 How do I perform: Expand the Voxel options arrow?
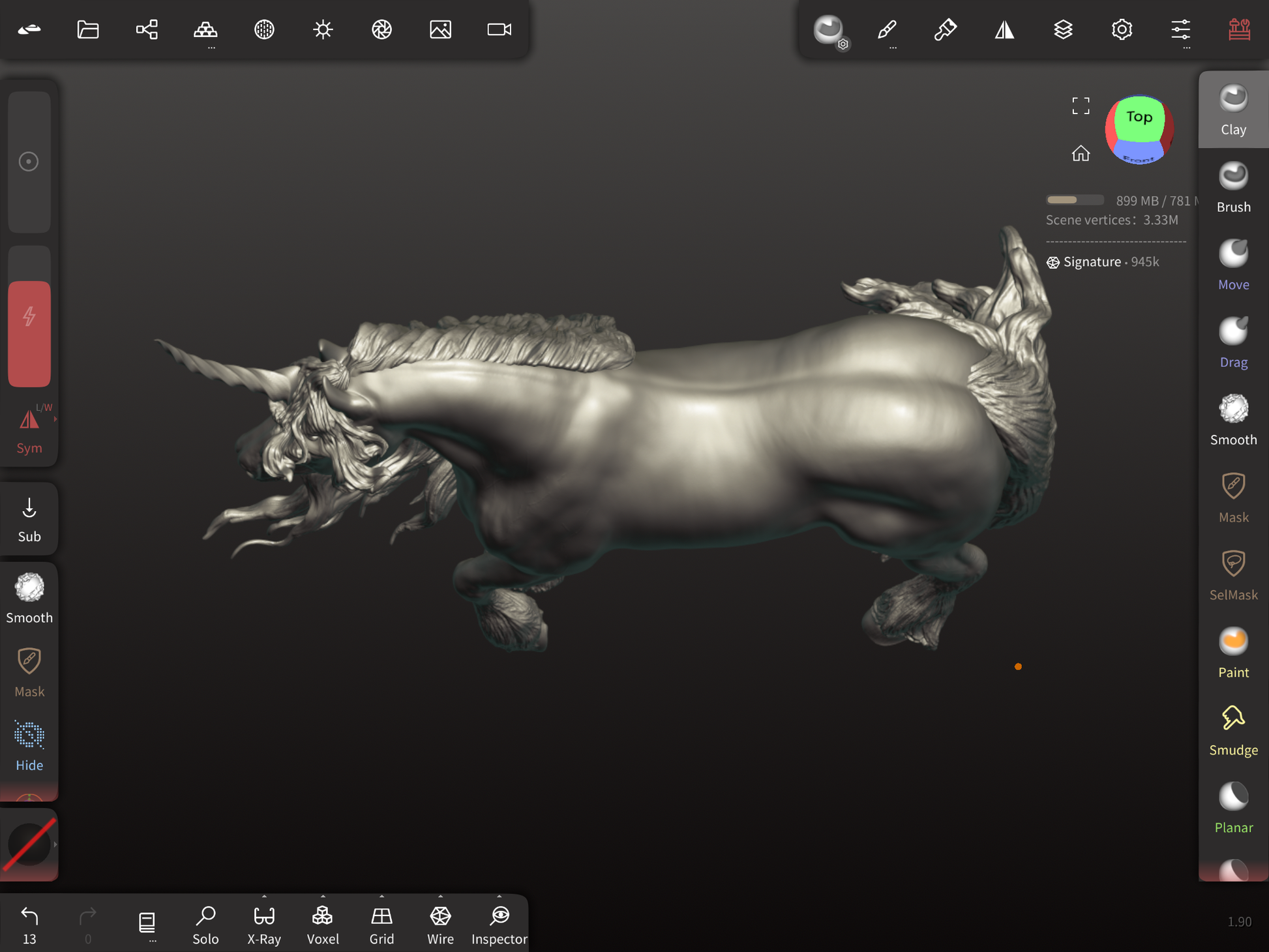coord(323,897)
